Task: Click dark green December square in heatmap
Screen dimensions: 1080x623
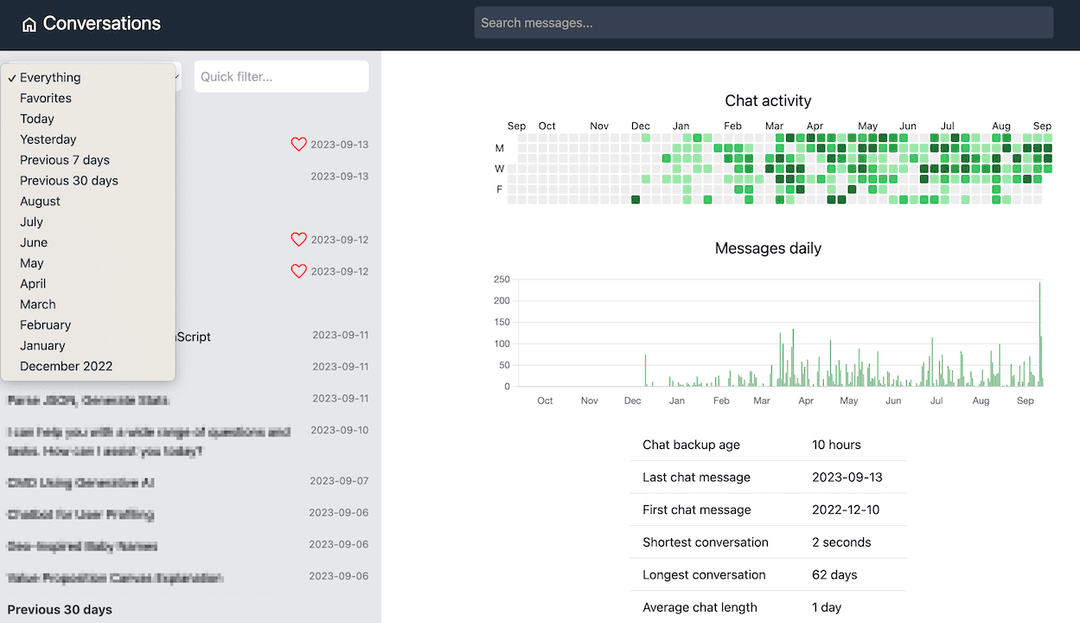Action: (635, 200)
